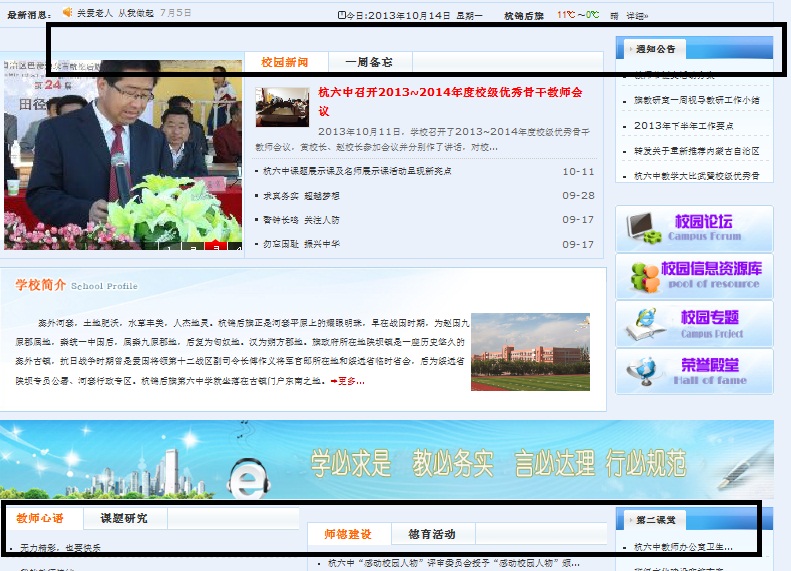The height and width of the screenshot is (571, 791).
Task: Click the calendar icon next to today's date
Action: 342,15
